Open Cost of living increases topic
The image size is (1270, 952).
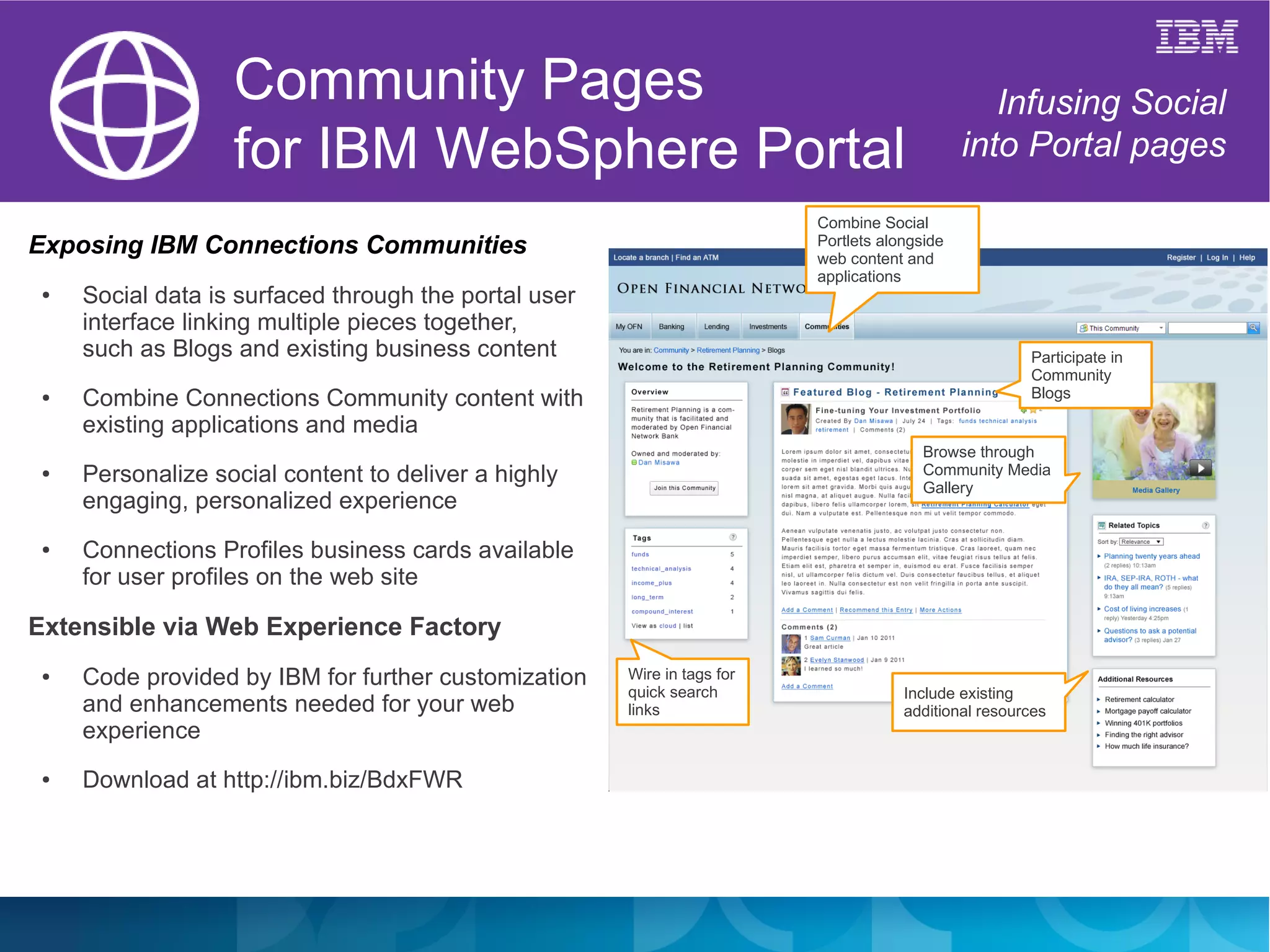tap(1142, 609)
